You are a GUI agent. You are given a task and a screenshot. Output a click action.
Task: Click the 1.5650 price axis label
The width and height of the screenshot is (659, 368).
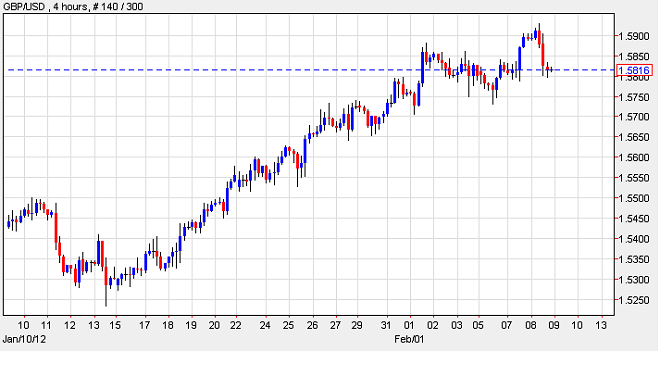tap(634, 137)
